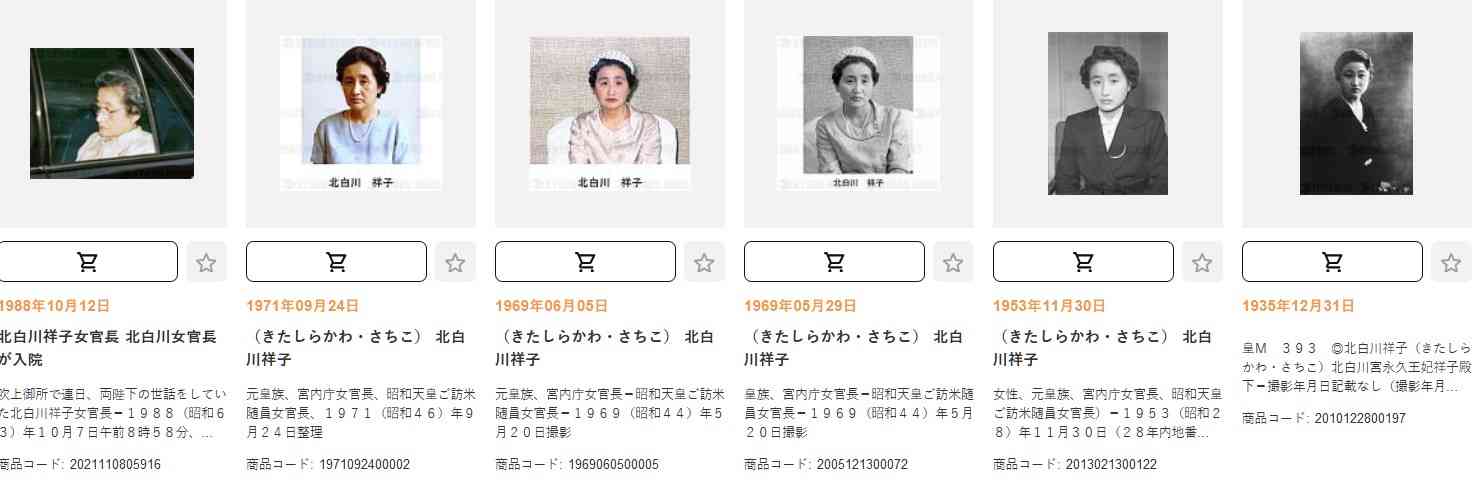Open the 1971 portrait thumbnail in blue dress
This screenshot has width=1483, height=483.
pos(361,113)
